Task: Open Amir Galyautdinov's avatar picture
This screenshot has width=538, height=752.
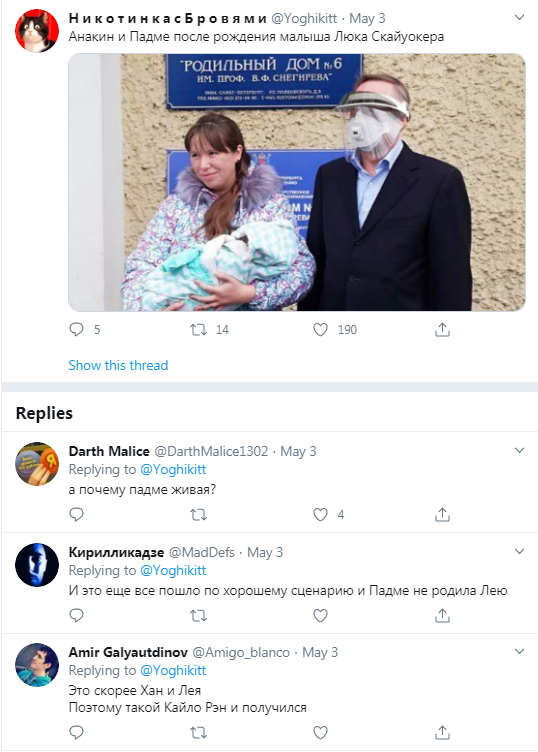Action: [37, 665]
